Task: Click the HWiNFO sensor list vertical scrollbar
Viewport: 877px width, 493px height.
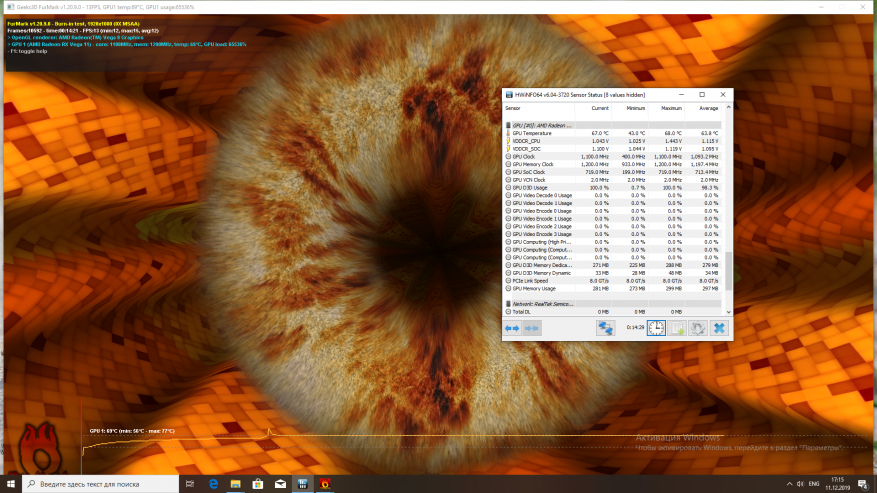Action: click(x=729, y=270)
